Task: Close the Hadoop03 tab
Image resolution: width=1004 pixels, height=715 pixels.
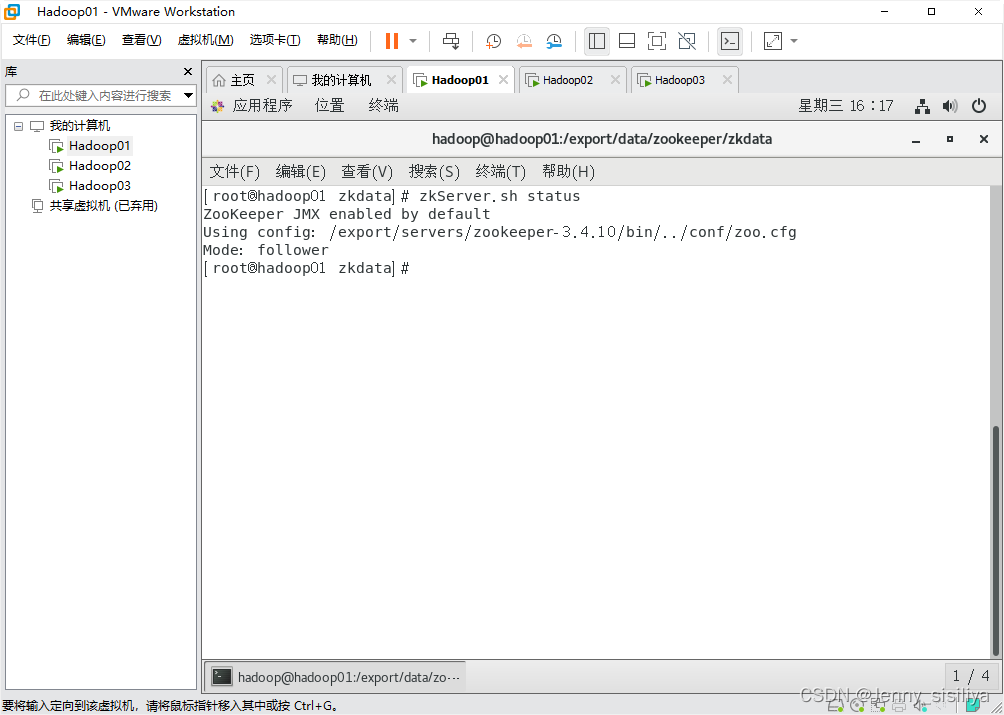Action: (727, 79)
